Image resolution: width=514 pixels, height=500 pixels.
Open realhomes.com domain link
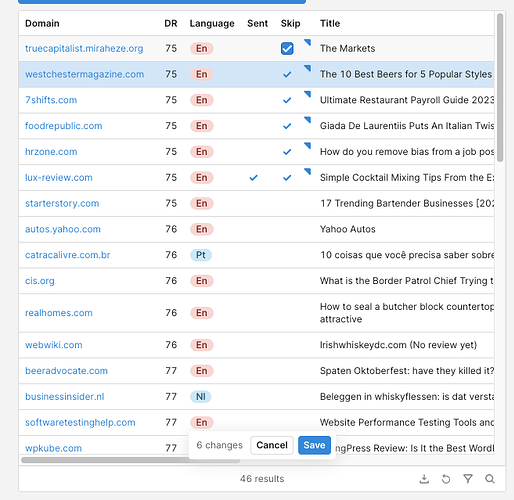tap(59, 313)
